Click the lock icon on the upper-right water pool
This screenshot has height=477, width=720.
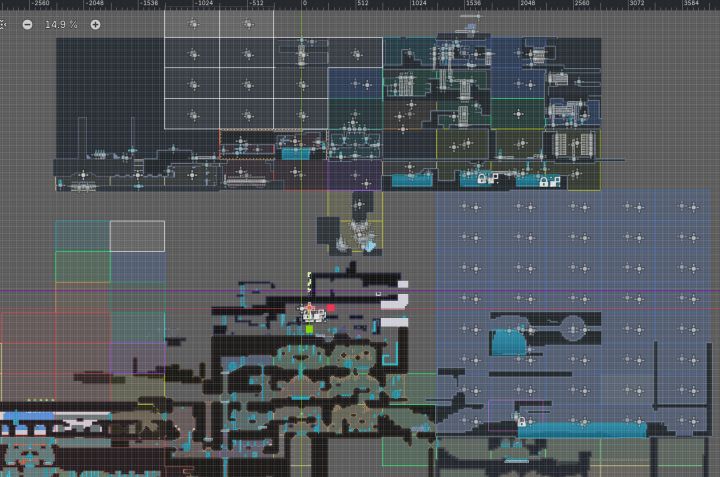(x=544, y=182)
